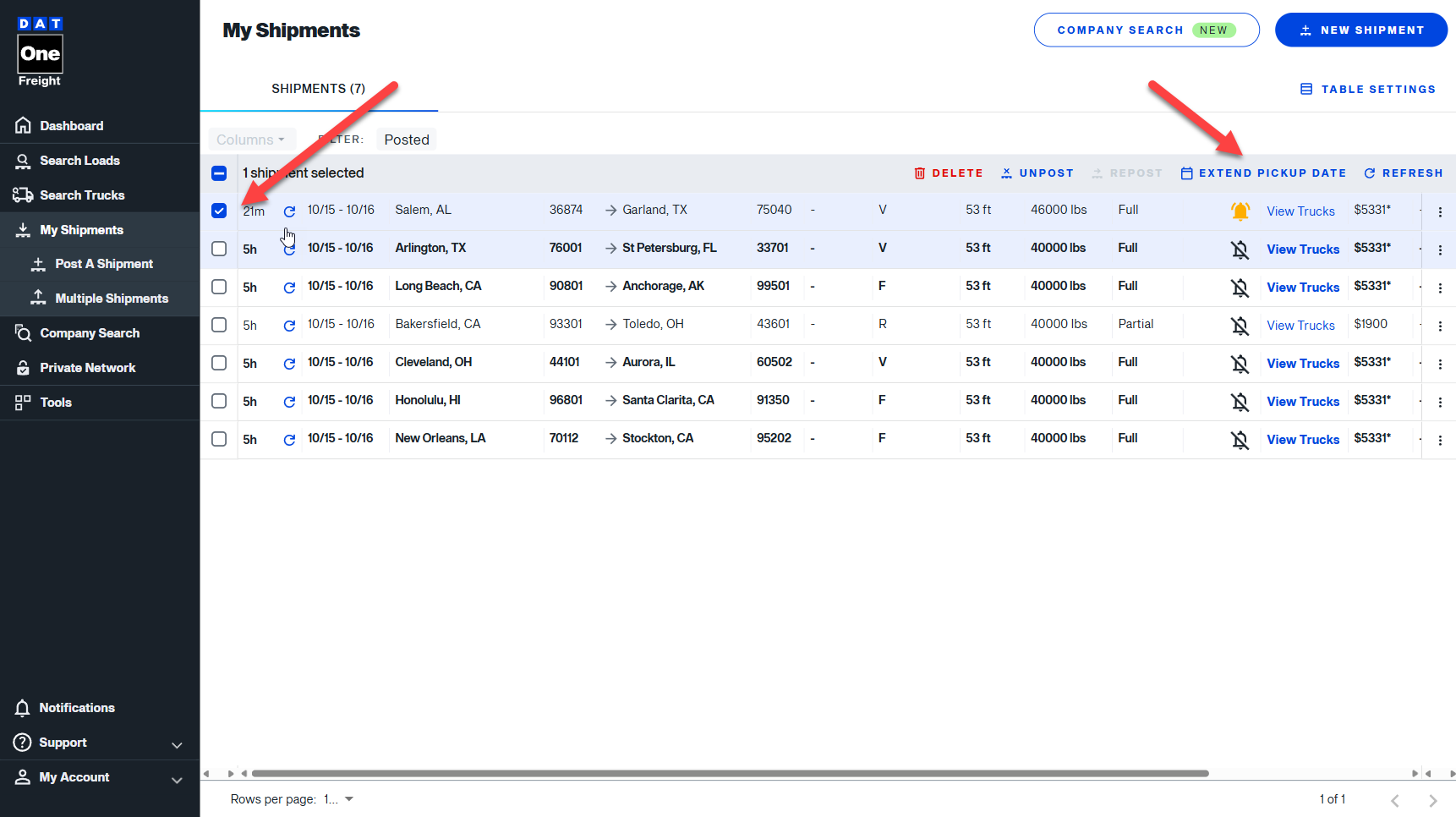
Task: Expand the Support section in sidebar
Action: click(x=177, y=744)
